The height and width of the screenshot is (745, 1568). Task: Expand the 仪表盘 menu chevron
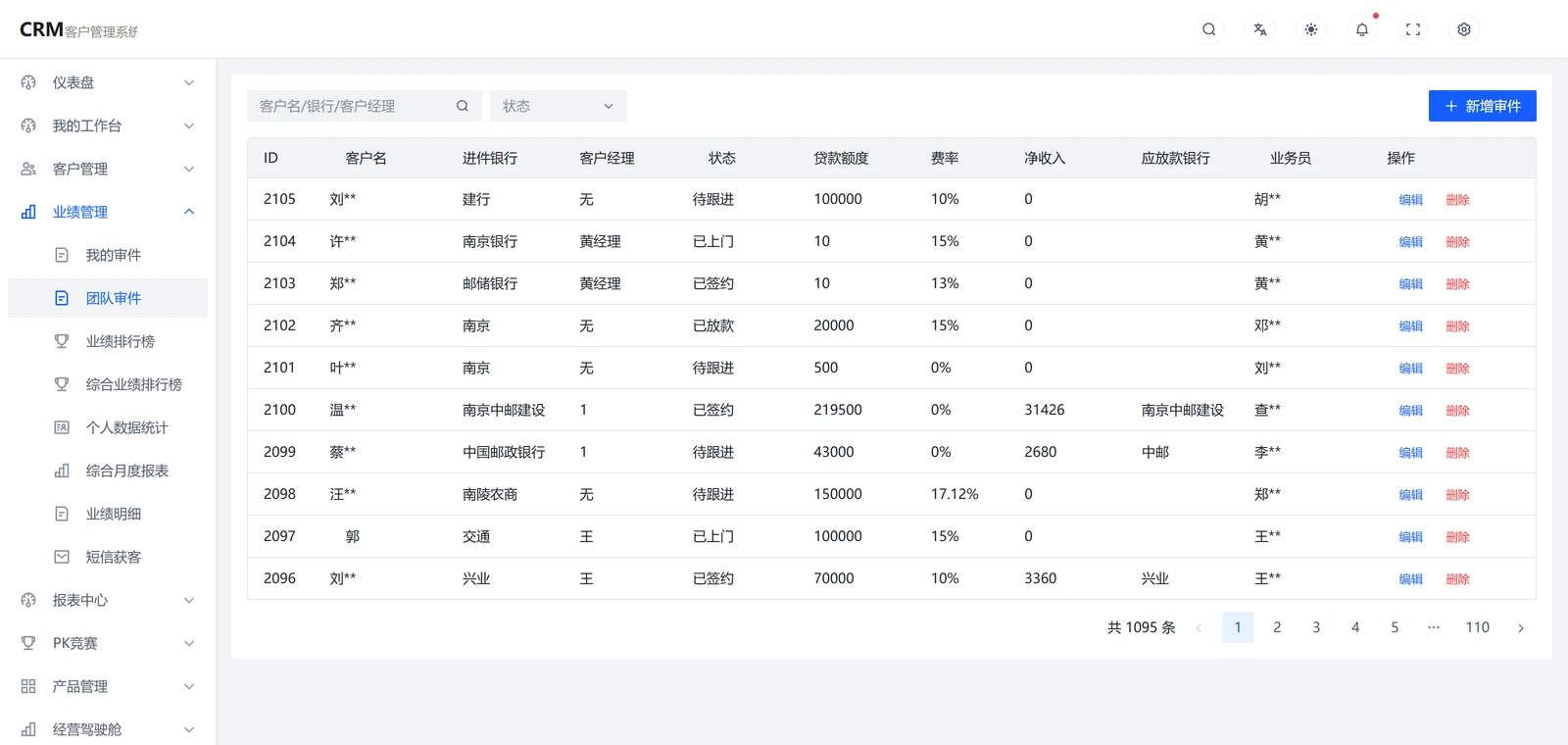(x=189, y=82)
